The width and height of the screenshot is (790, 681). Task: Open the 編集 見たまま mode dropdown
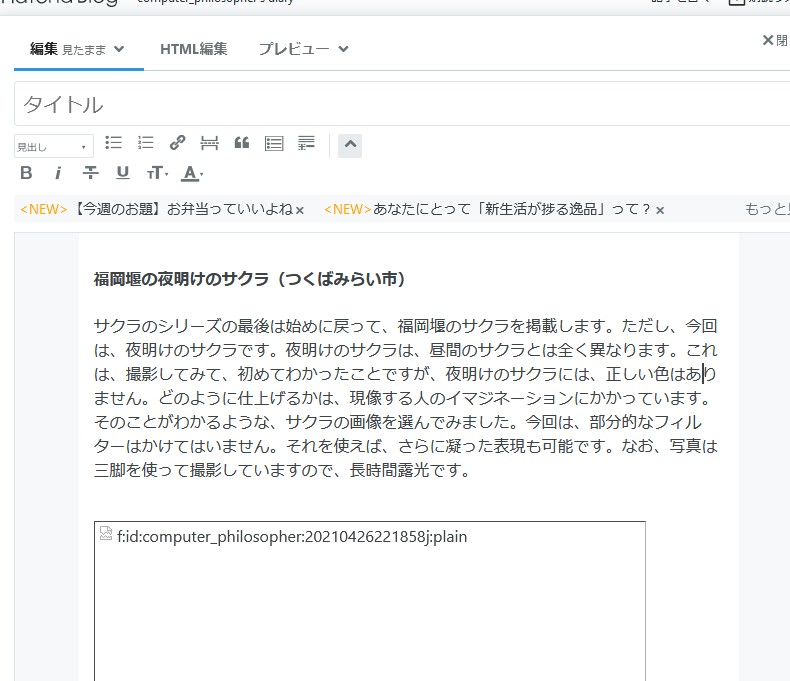point(78,49)
